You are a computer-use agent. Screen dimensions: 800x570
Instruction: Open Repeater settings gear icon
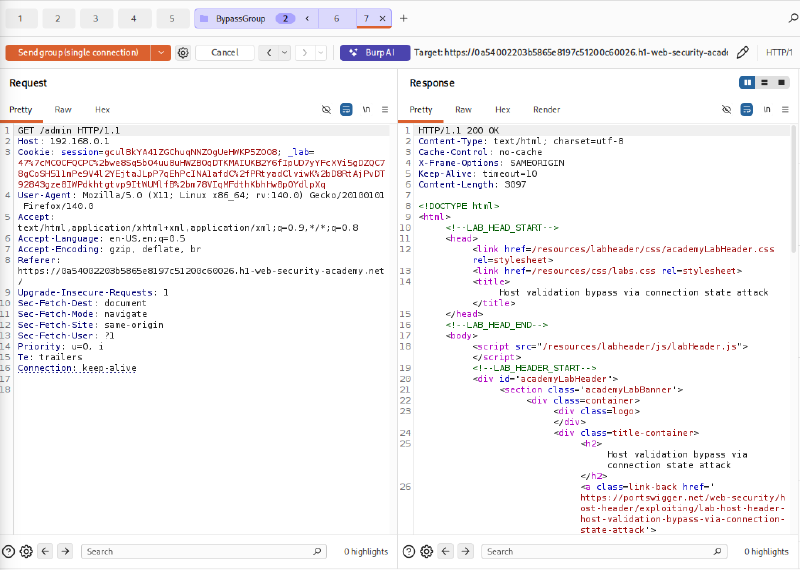pyautogui.click(x=183, y=53)
